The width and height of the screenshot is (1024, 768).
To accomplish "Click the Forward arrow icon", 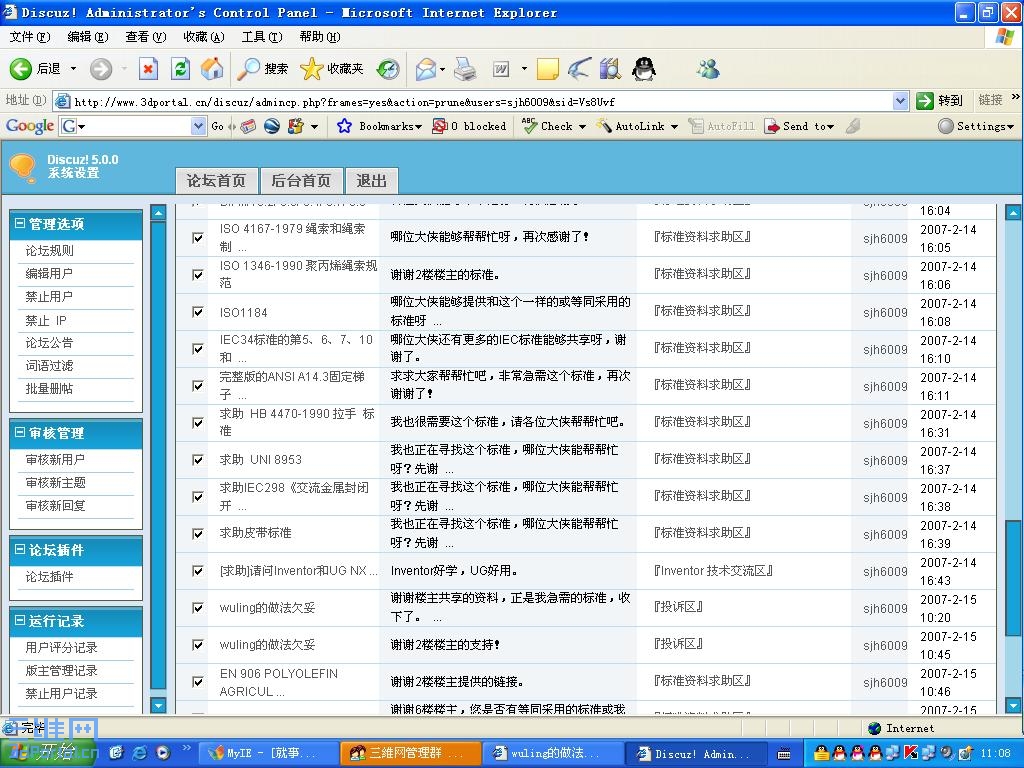I will pyautogui.click(x=101, y=69).
